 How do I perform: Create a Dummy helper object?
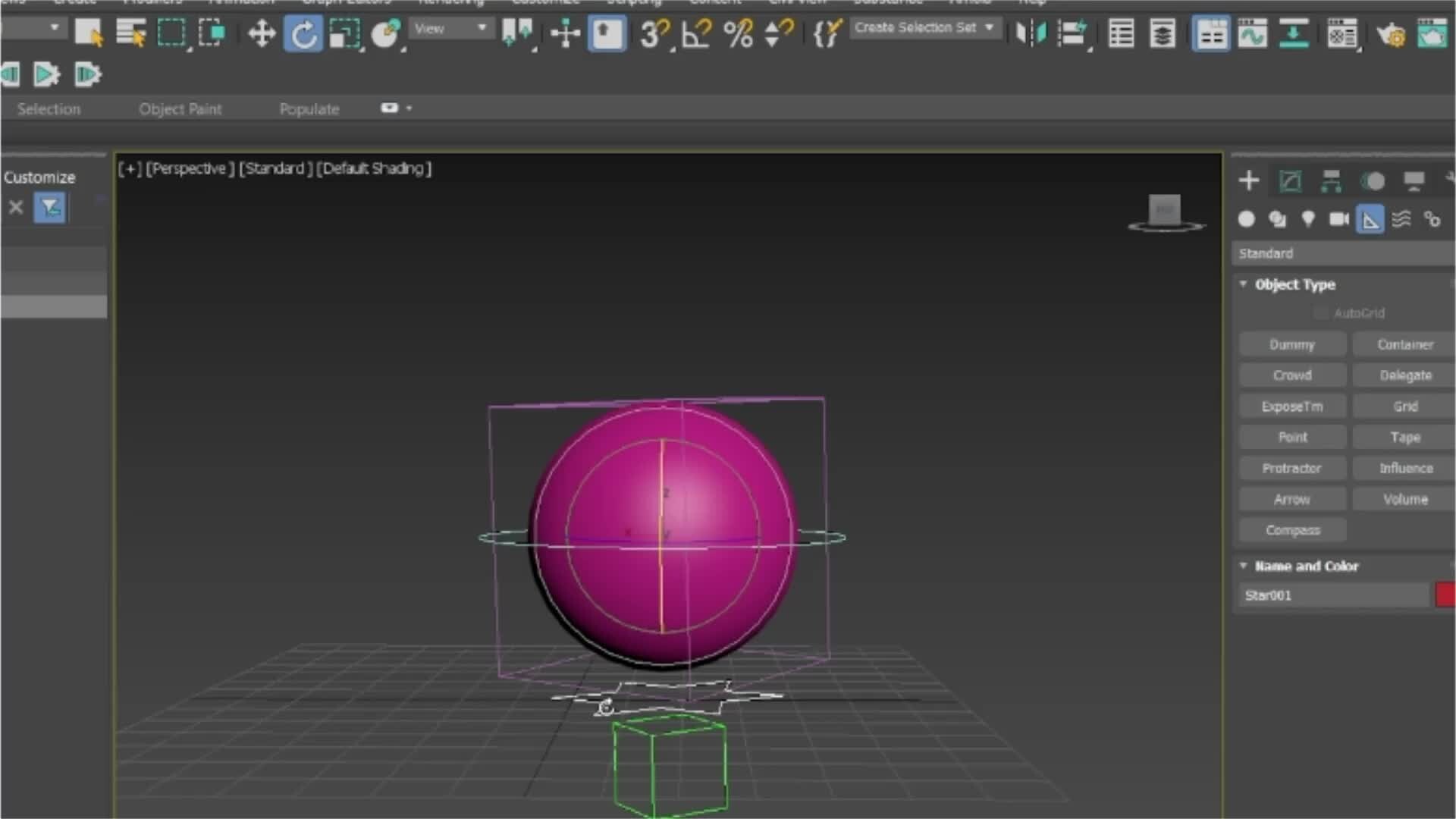click(1291, 344)
